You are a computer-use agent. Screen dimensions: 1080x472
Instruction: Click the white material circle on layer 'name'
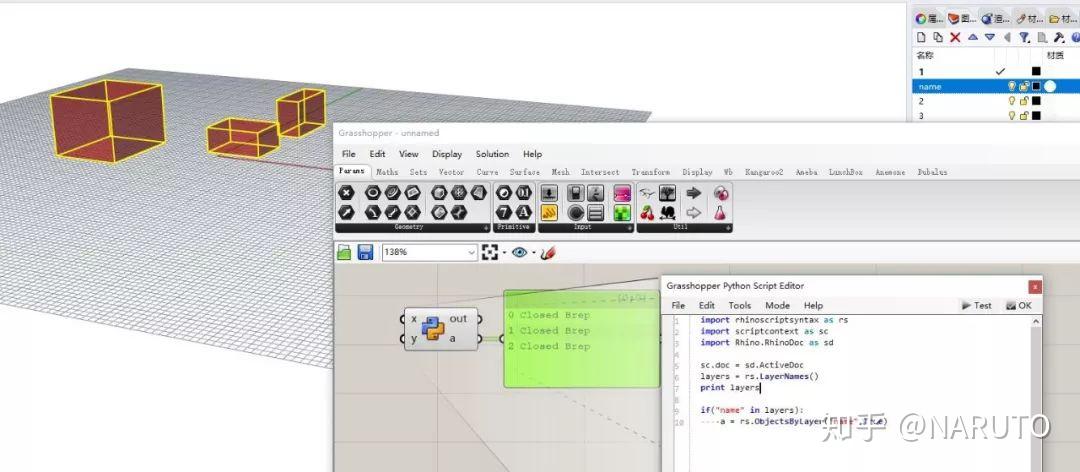click(1050, 86)
